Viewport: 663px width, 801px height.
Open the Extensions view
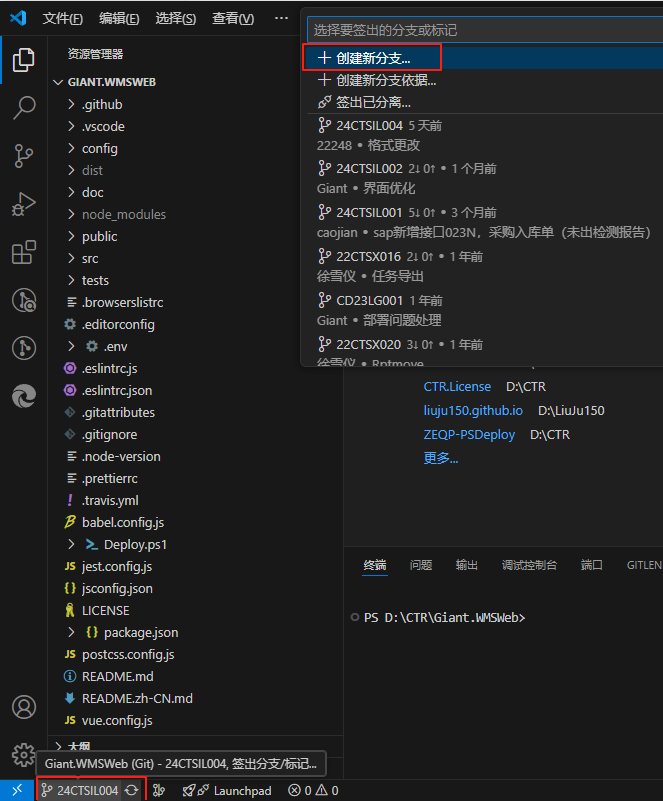click(x=23, y=252)
